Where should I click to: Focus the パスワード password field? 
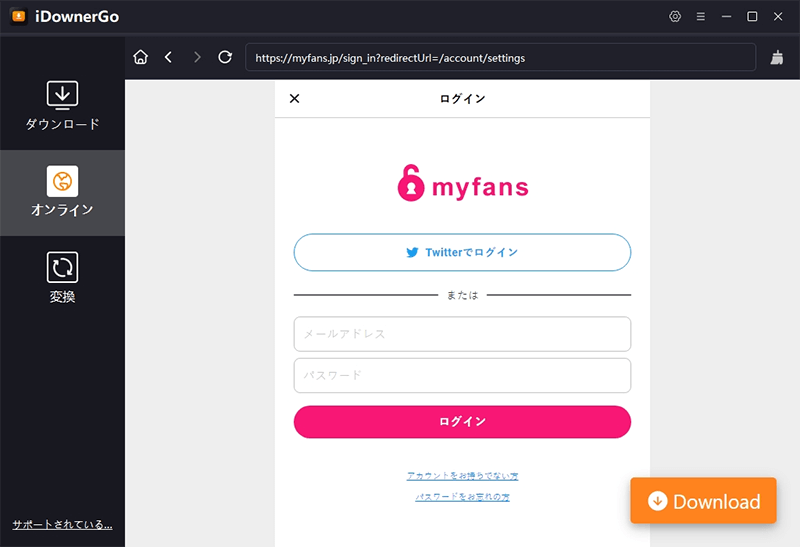pyautogui.click(x=462, y=375)
